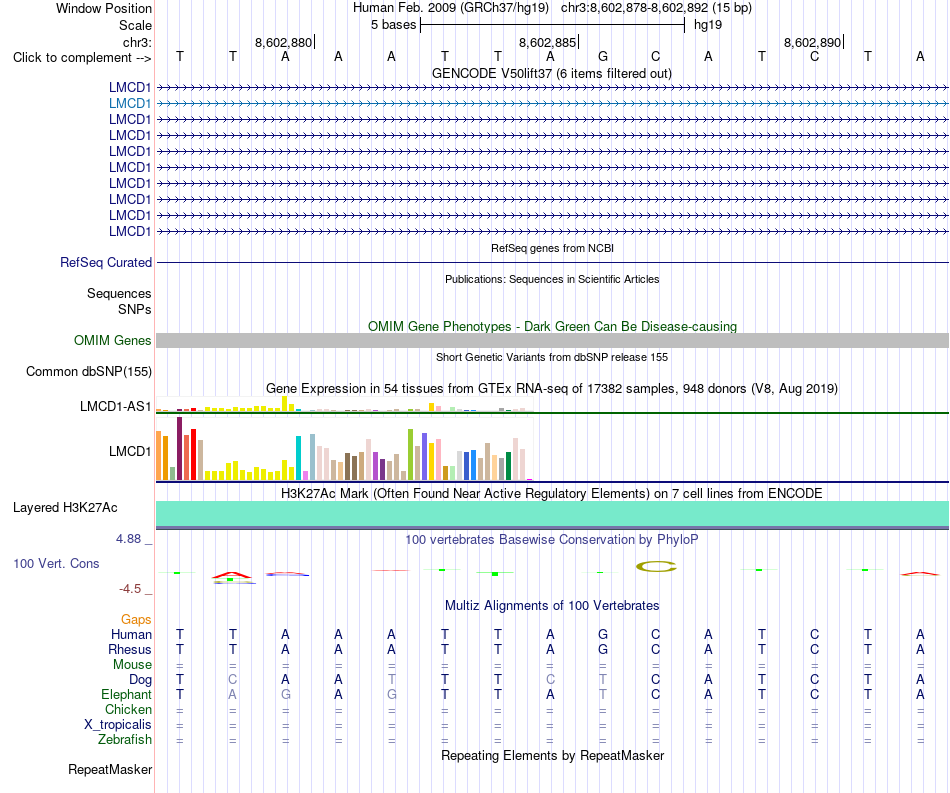Select the Dog alignment row label
The image size is (950, 793).
pyautogui.click(x=140, y=680)
